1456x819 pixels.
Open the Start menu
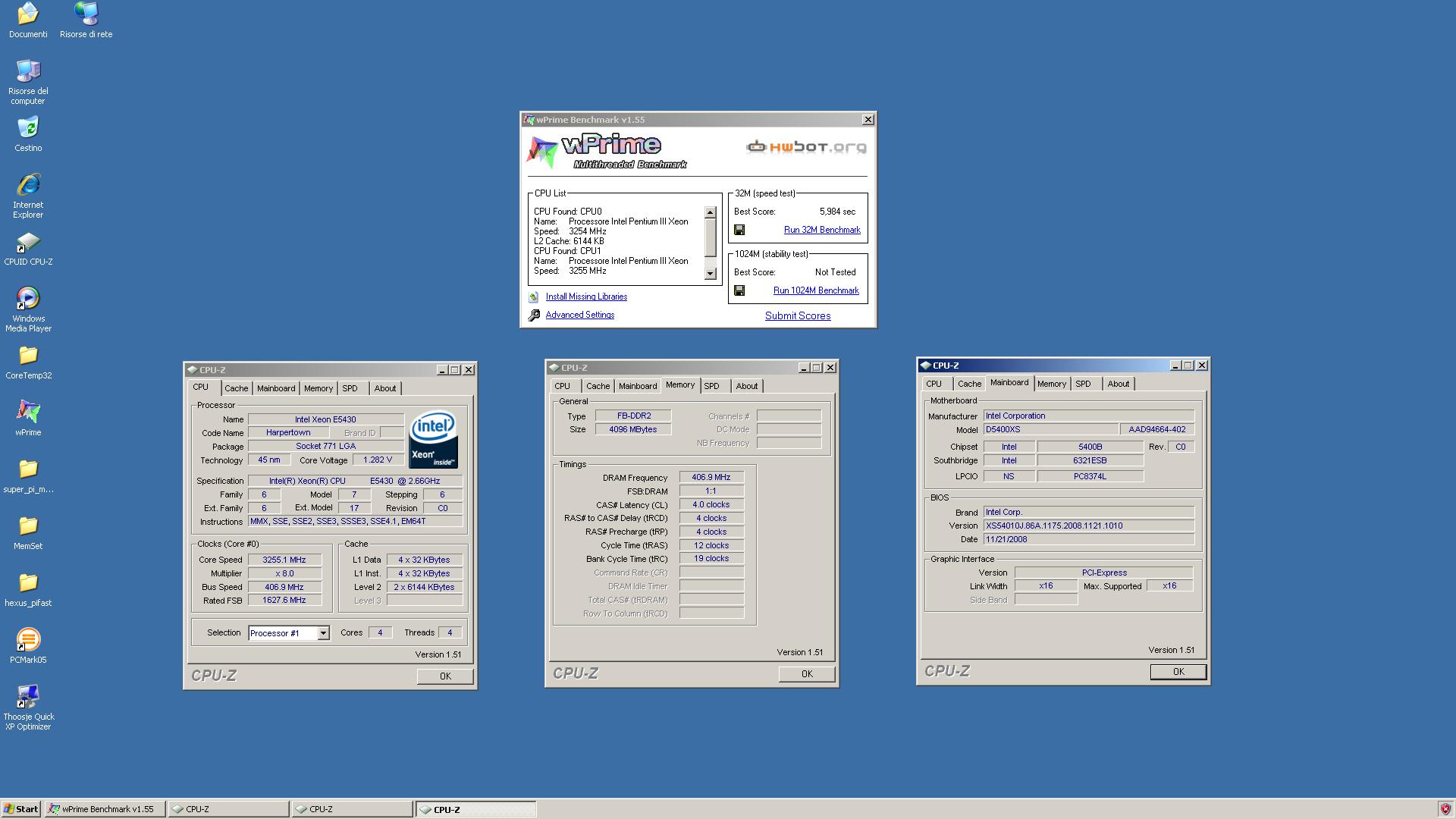pyautogui.click(x=21, y=809)
